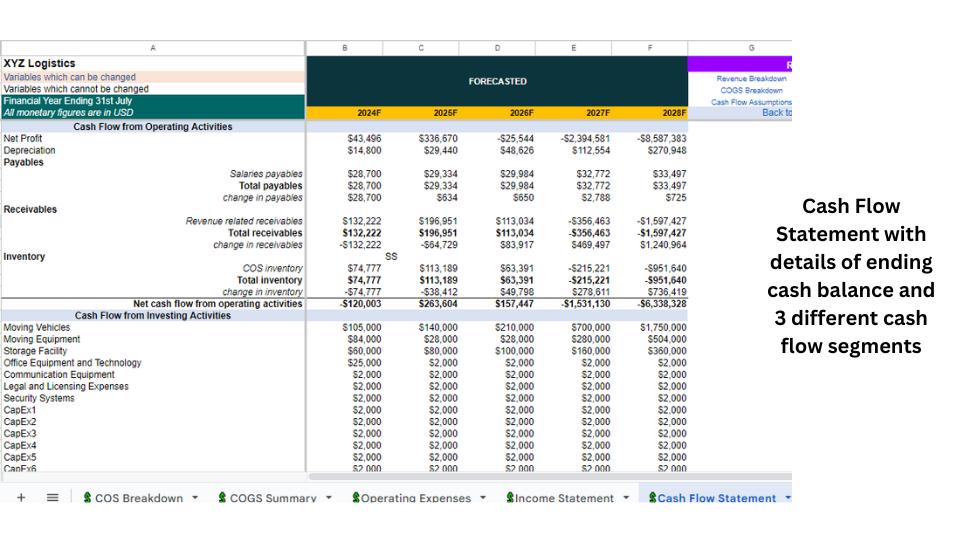Select the COS inventory row label
The image size is (960, 540).
point(272,268)
